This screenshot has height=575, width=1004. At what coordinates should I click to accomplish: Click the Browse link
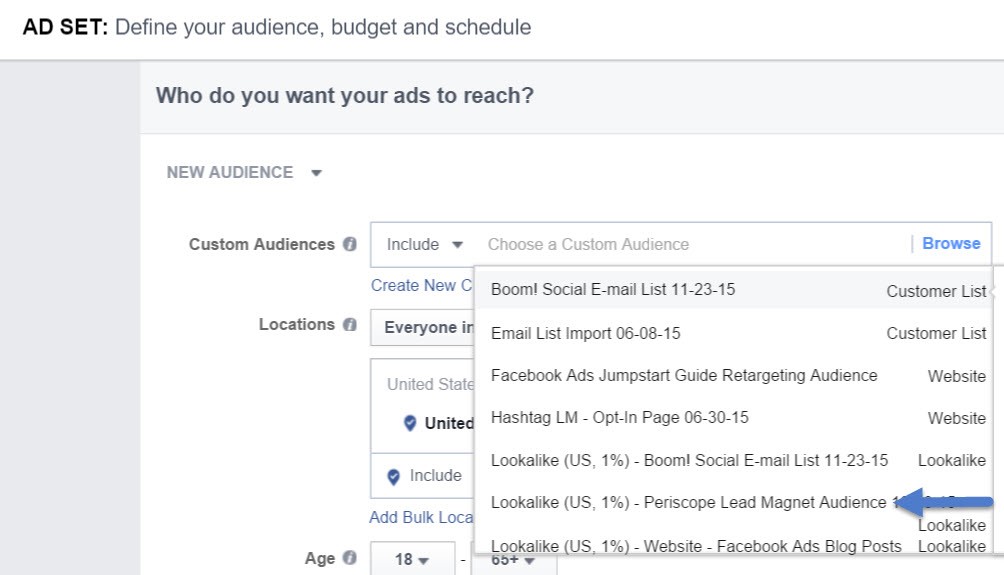click(x=951, y=244)
